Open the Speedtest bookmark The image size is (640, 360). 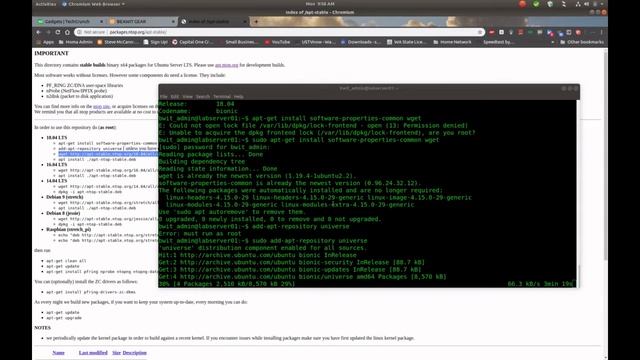[496, 42]
